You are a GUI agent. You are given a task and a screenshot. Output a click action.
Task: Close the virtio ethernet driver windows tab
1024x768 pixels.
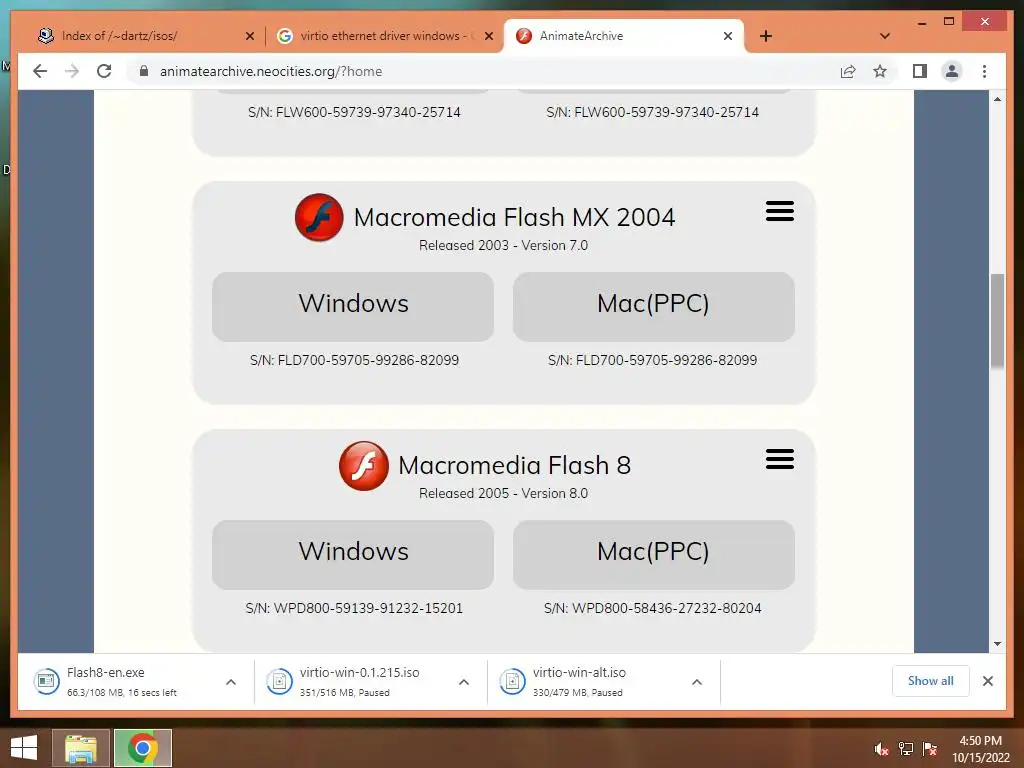[488, 36]
